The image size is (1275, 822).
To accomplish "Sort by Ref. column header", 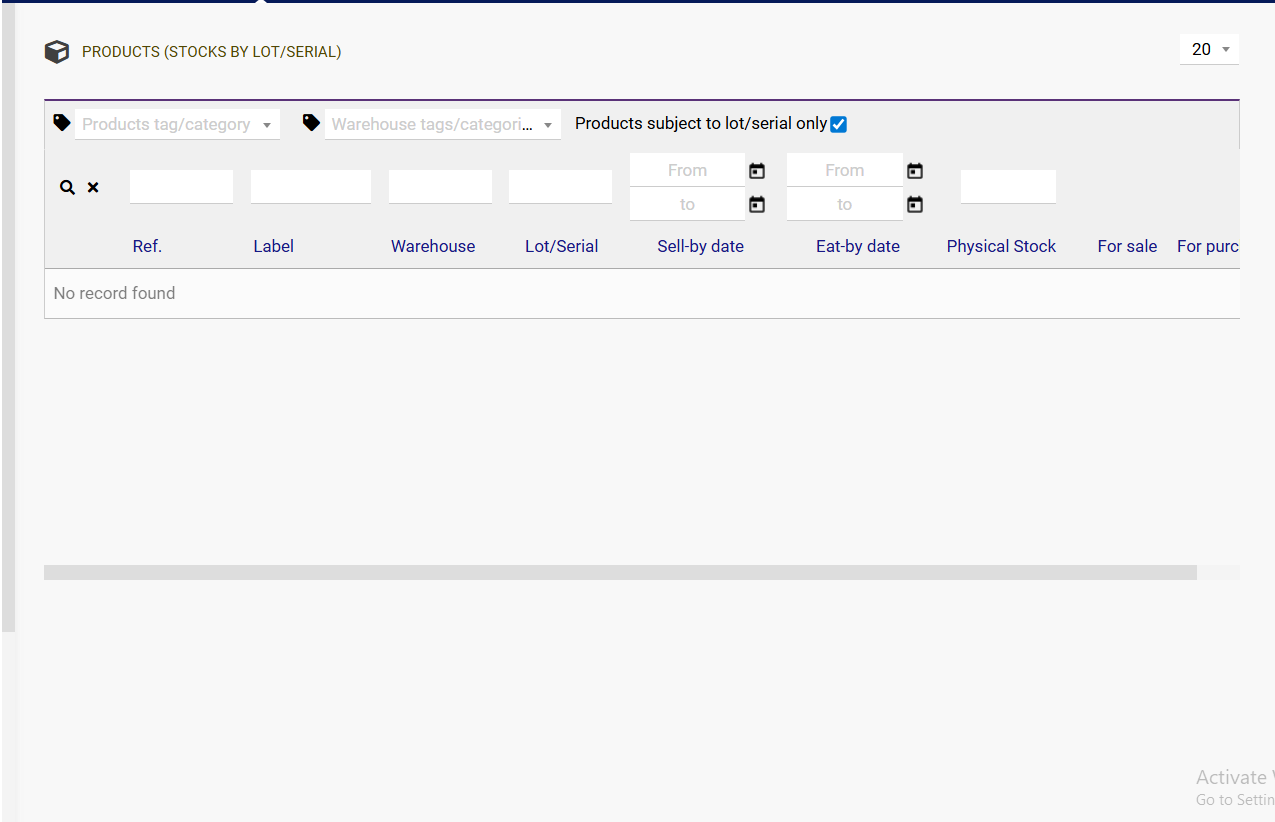I will pyautogui.click(x=147, y=246).
